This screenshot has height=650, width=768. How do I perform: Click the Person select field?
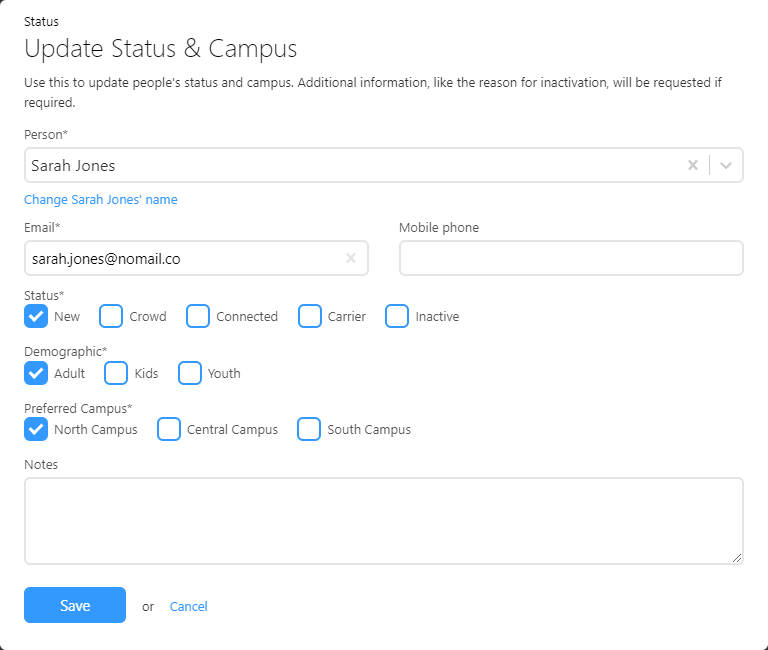click(x=350, y=166)
